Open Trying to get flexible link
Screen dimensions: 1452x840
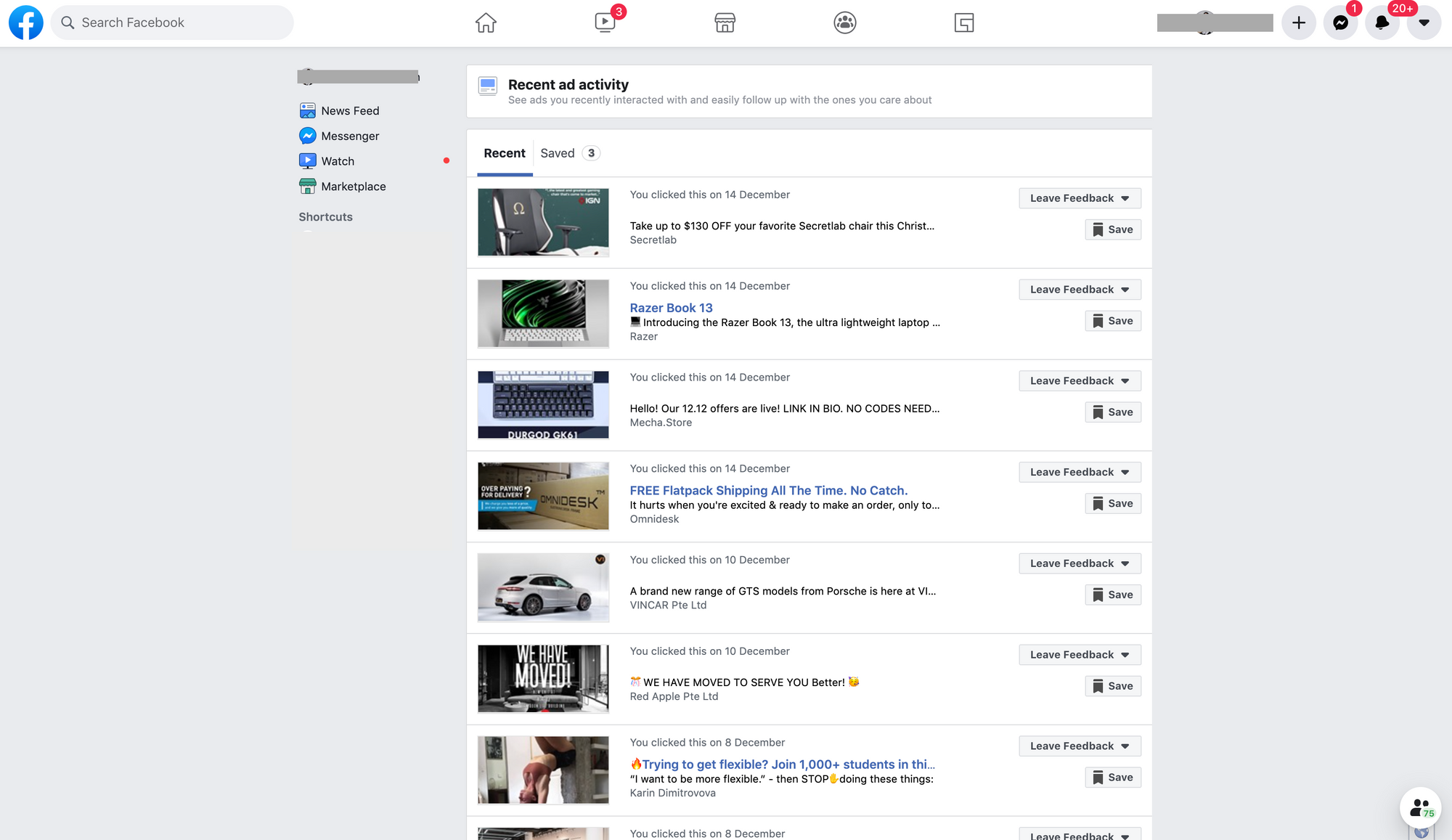pos(783,764)
